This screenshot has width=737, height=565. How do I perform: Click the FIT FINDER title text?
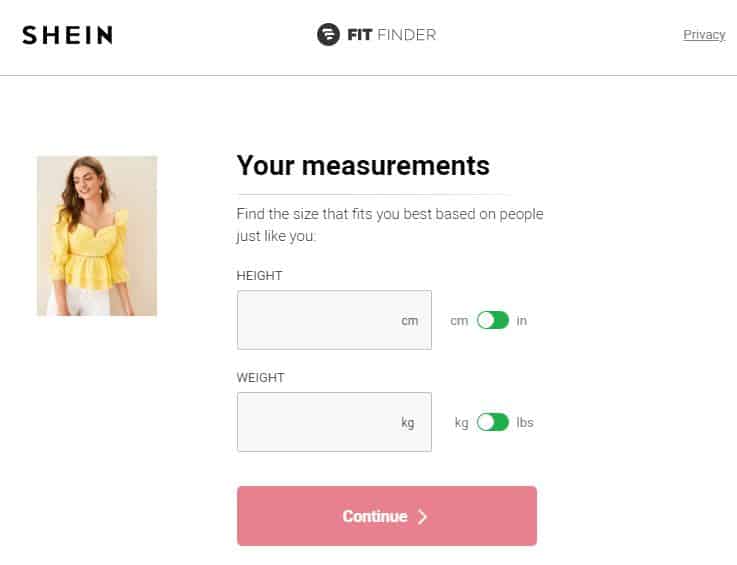(392, 34)
